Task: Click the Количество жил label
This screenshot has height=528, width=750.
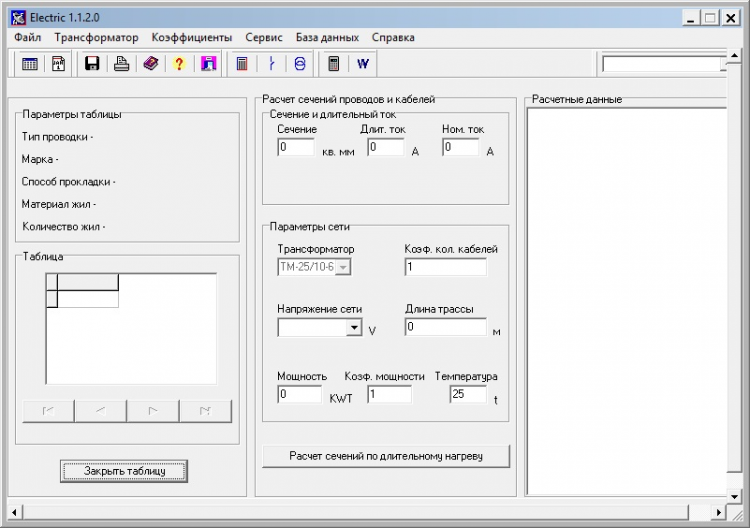Action: 63,227
